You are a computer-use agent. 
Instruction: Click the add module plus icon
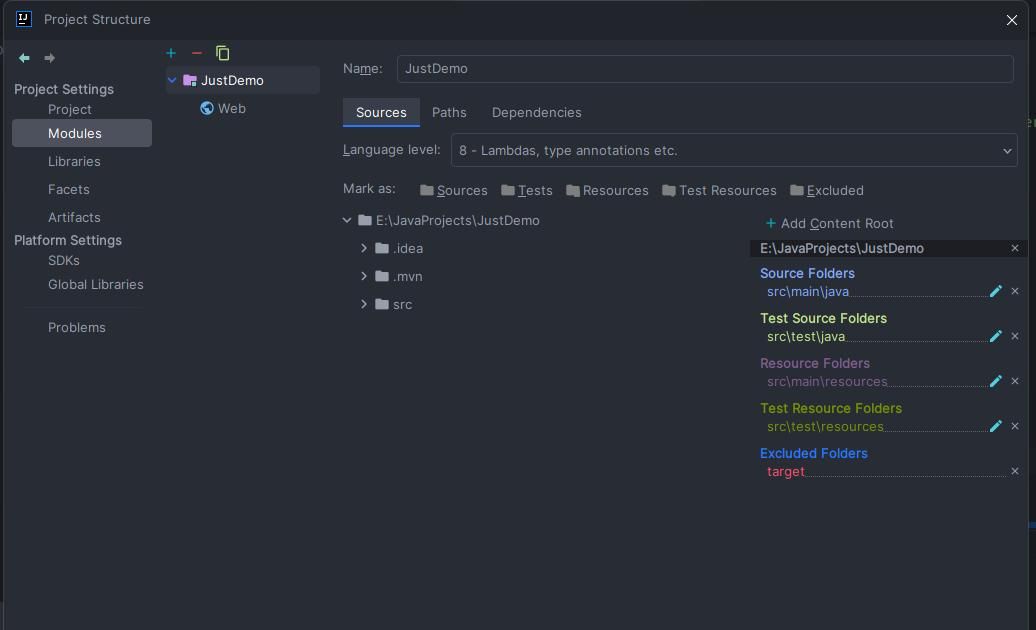click(171, 53)
